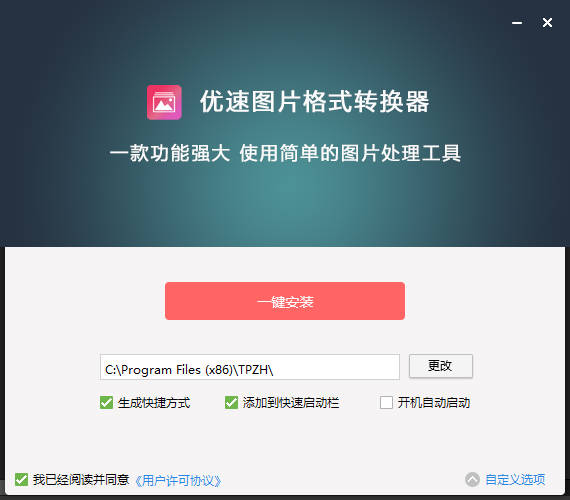Click the empty gray area below checkboxes
Image resolution: width=570 pixels, height=500 pixels.
pyautogui.click(x=285, y=440)
